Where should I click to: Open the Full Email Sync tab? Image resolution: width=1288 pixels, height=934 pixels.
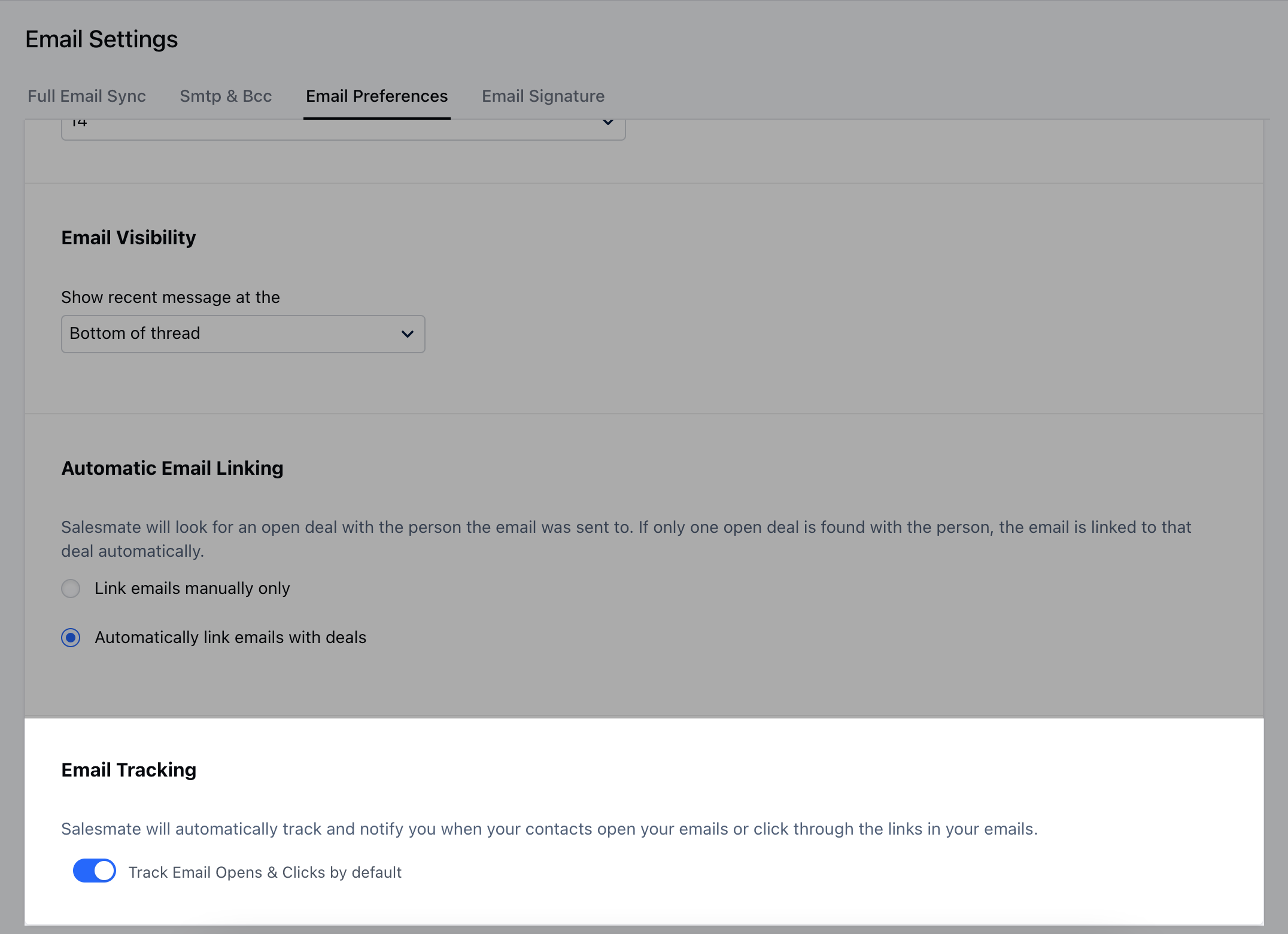click(87, 96)
